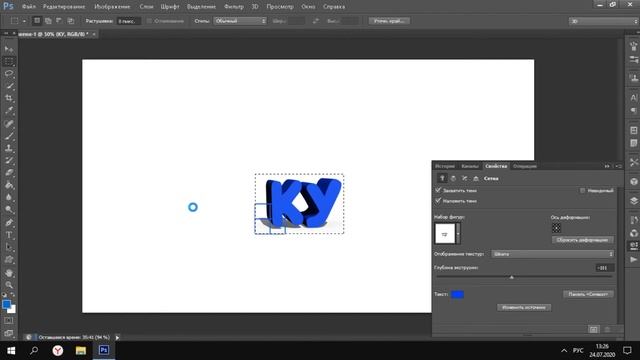Select the Hand tool
Viewport: 640px width, 360px height.
(9, 273)
